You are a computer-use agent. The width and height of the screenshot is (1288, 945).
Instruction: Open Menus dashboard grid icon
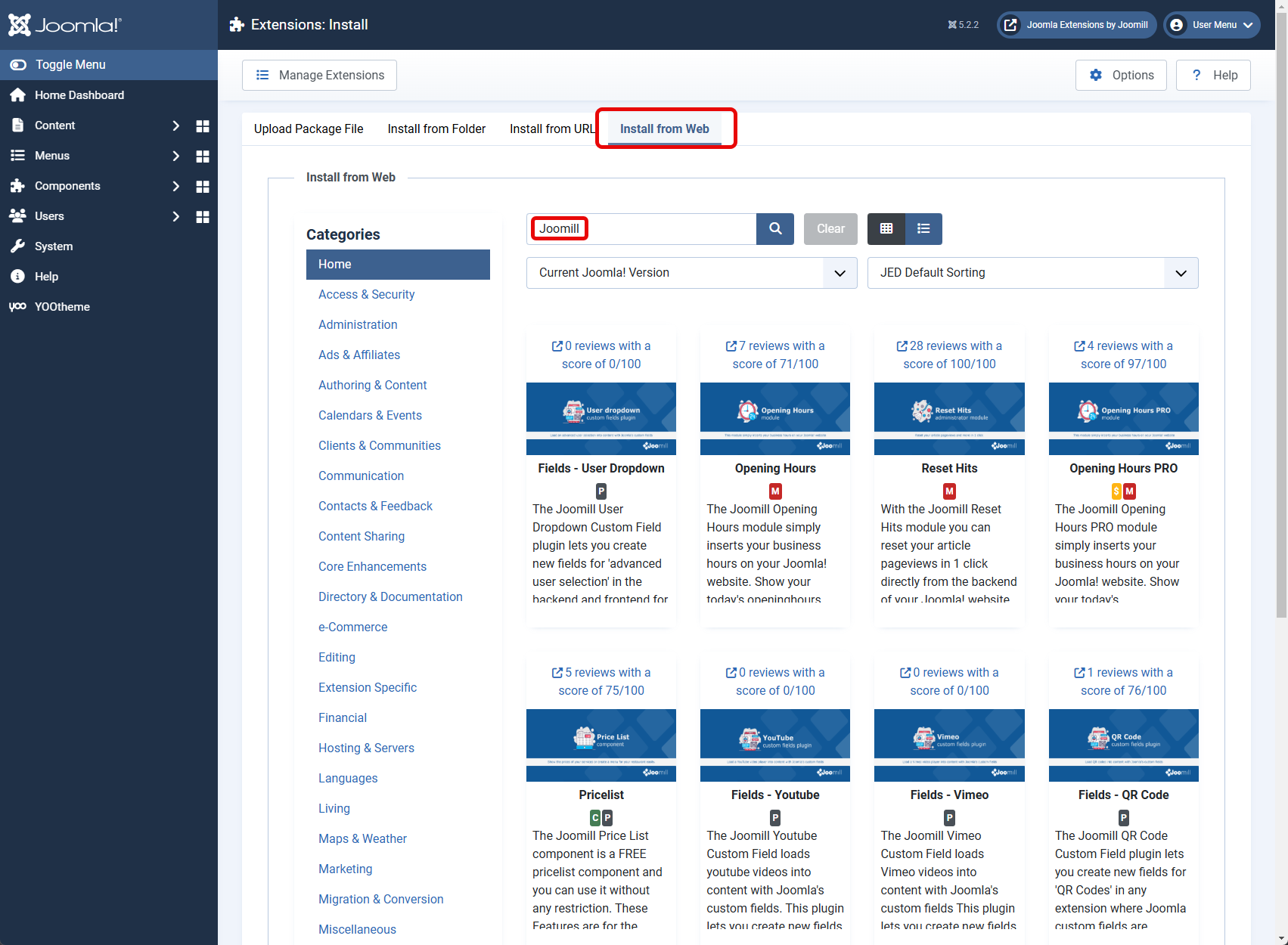click(203, 156)
